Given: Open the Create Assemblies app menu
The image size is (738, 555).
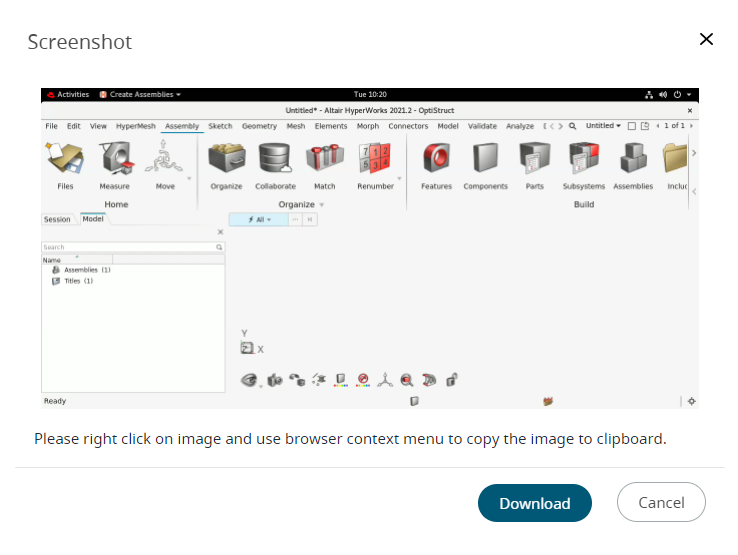Looking at the screenshot, I should coord(140,95).
